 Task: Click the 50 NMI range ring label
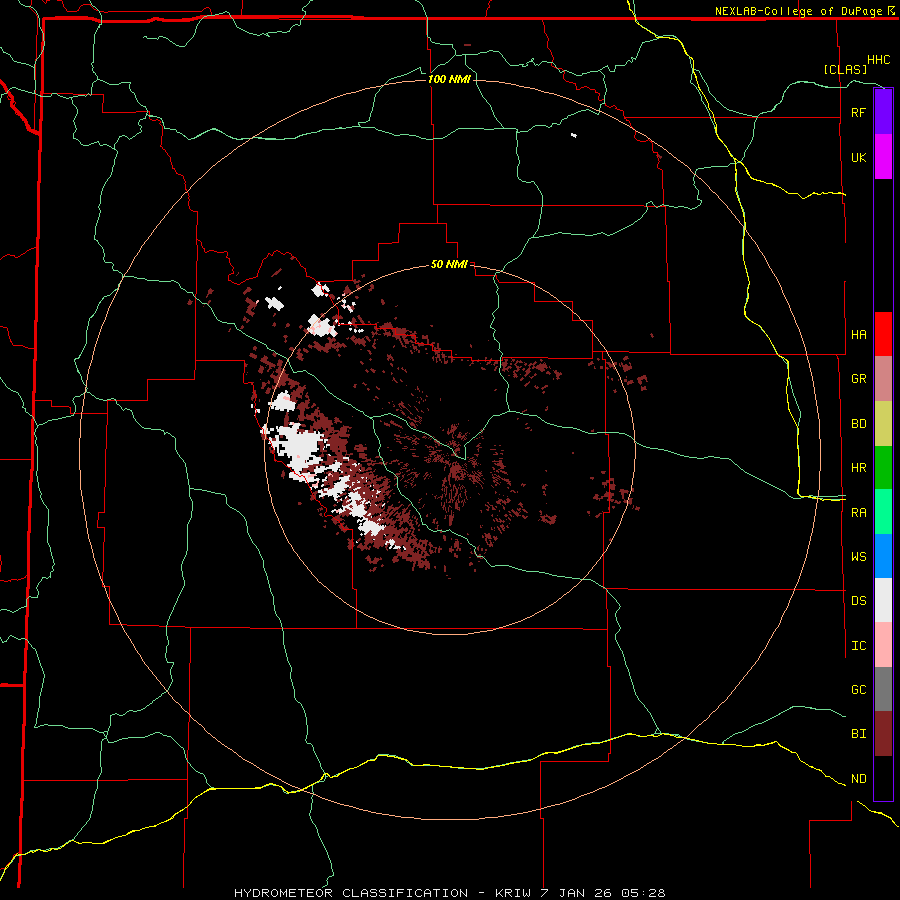449,265
